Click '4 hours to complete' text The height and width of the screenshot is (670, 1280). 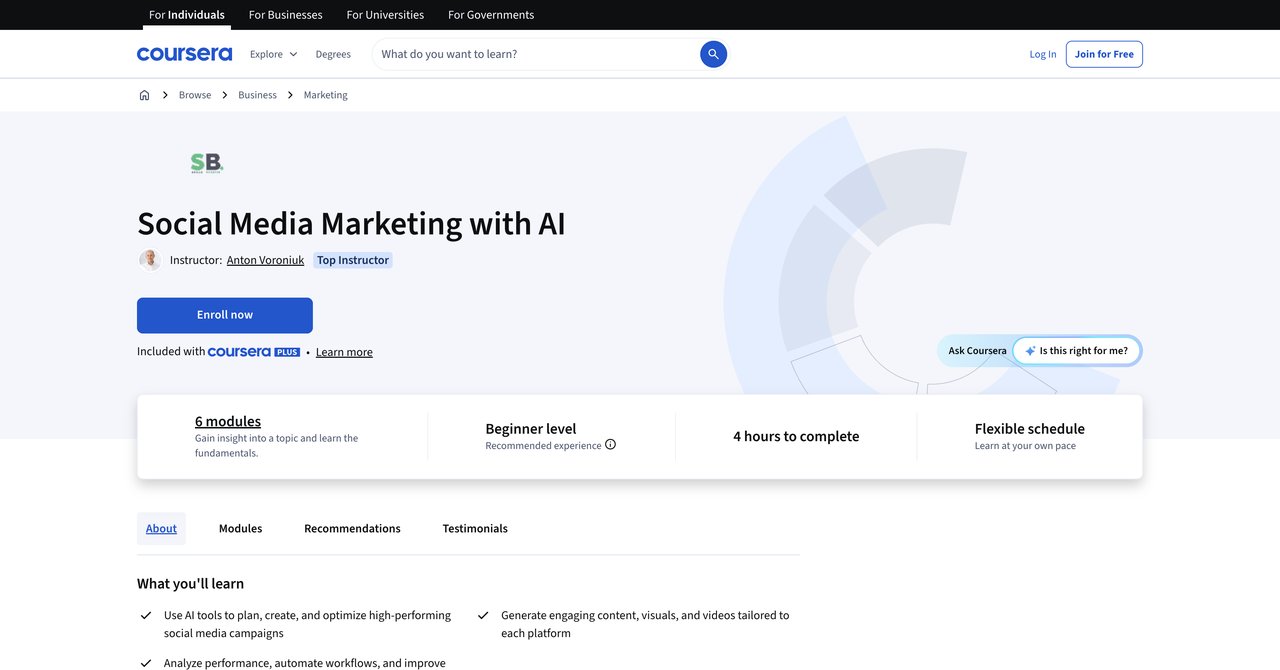[796, 436]
